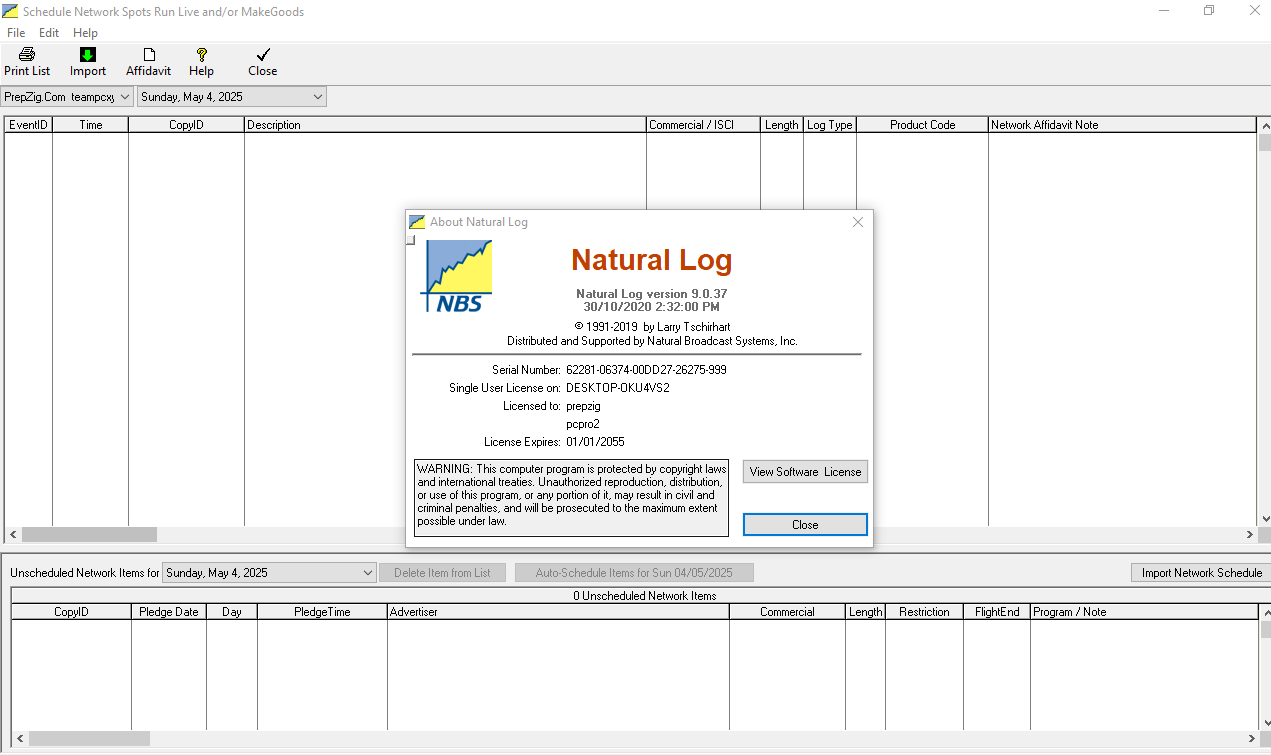Click lower grid horizontal scrollbar thumb
This screenshot has width=1271, height=755.
coord(89,739)
